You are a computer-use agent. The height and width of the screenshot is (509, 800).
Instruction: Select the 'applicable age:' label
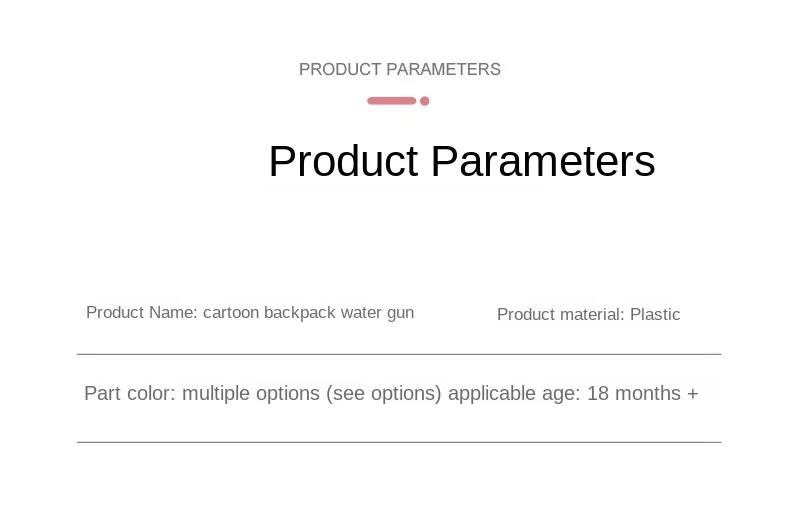click(514, 394)
